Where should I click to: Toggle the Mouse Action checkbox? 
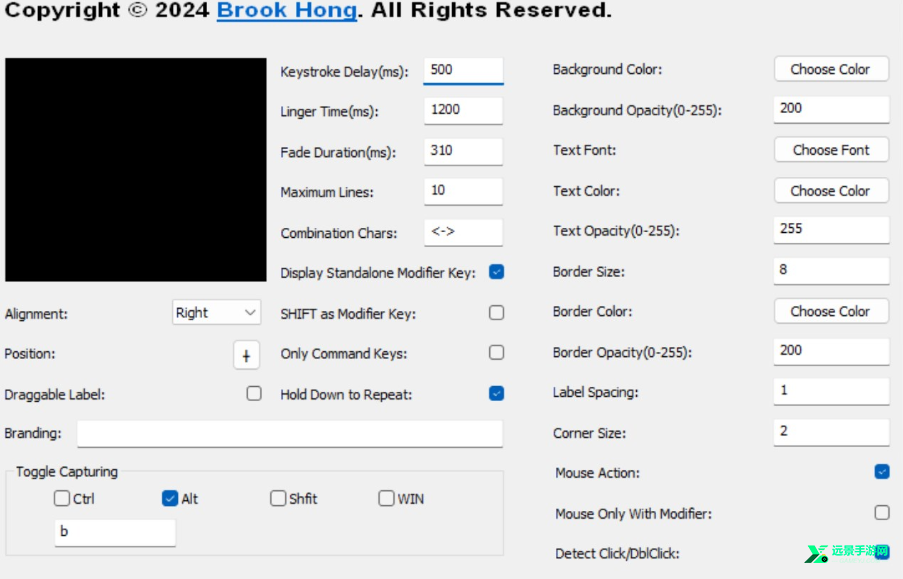[882, 472]
